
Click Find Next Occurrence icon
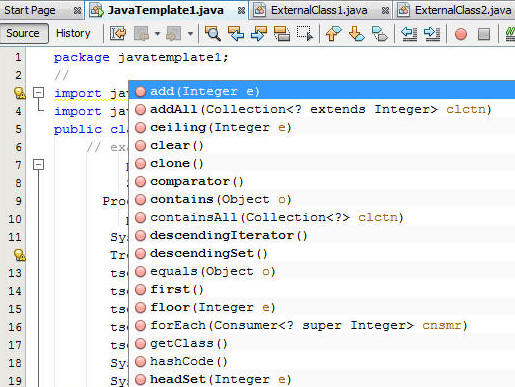tap(259, 33)
